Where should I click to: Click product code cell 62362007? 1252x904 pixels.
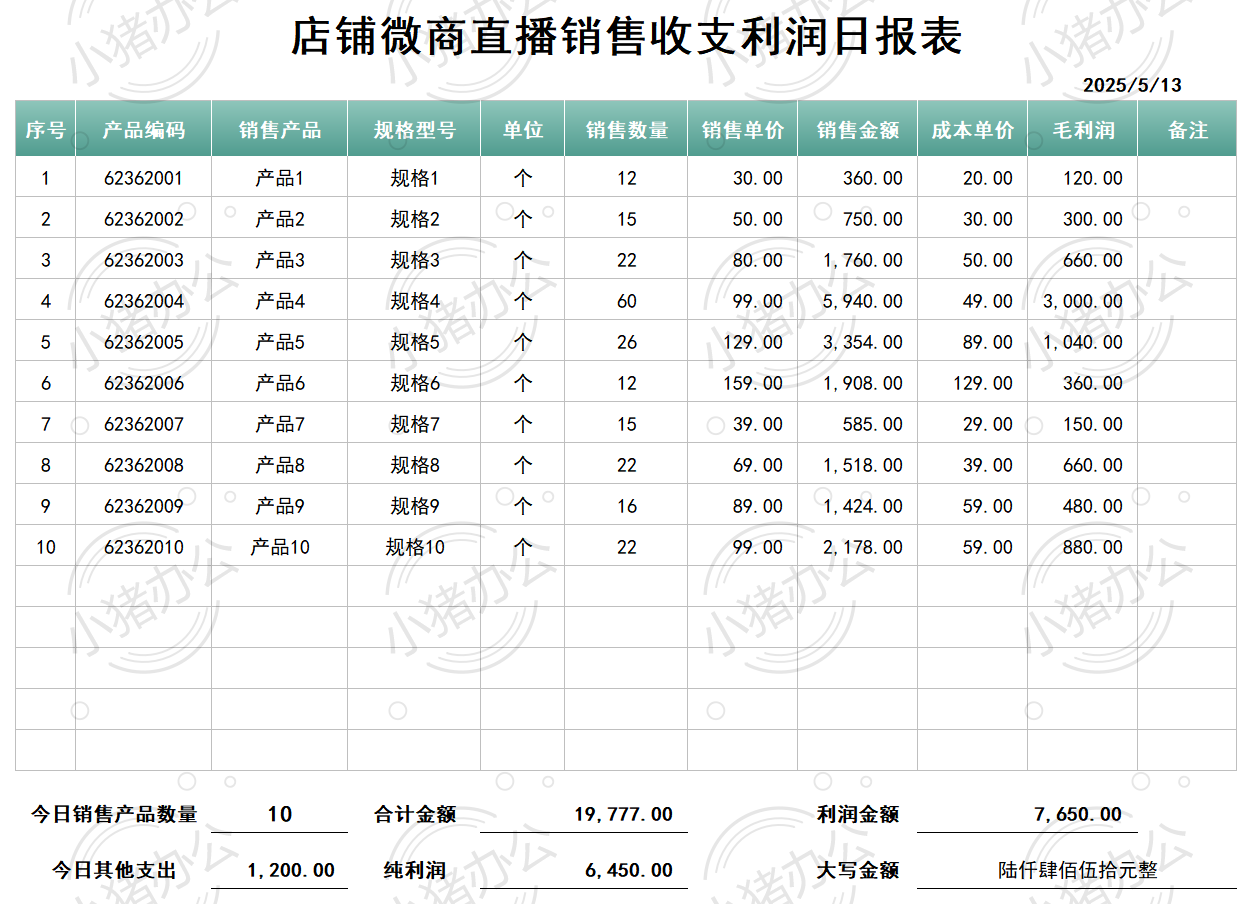click(144, 424)
